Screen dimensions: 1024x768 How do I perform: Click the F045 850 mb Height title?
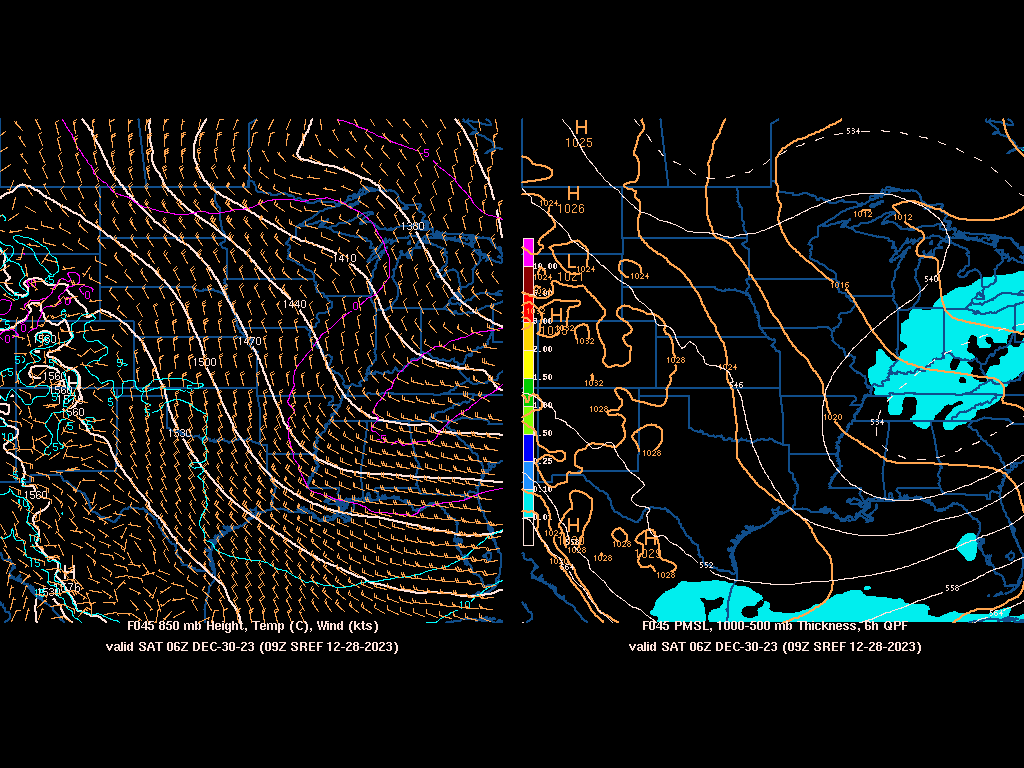point(252,625)
